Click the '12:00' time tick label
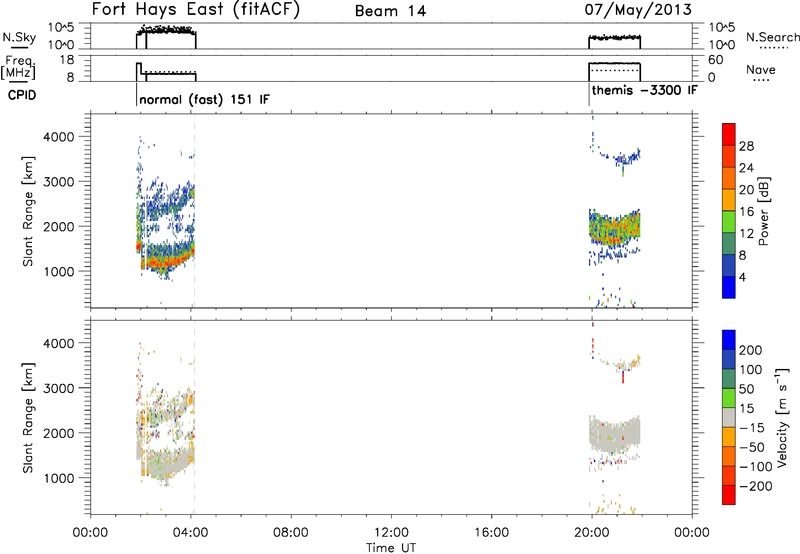 391,533
